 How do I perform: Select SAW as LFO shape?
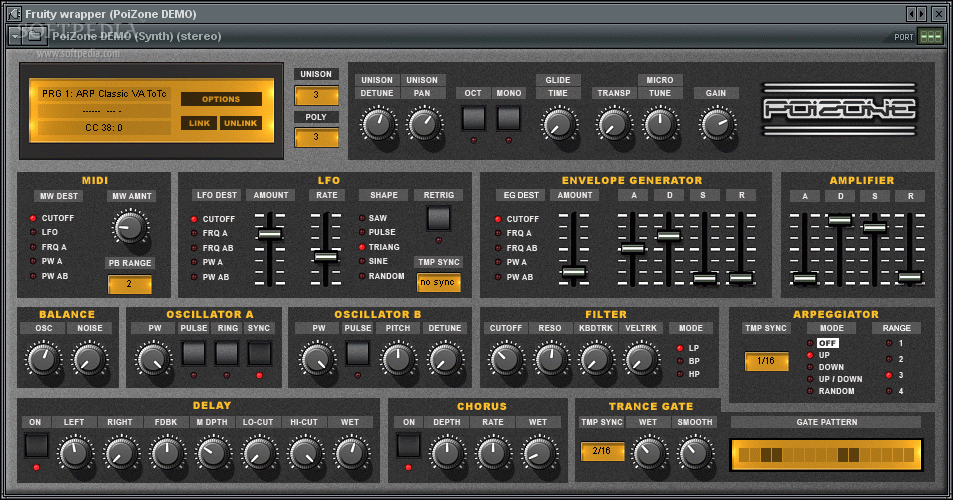tap(374, 218)
